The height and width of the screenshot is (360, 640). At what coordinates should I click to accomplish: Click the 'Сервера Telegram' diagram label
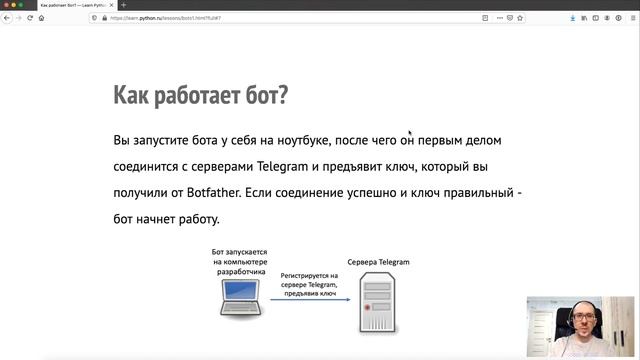click(378, 262)
